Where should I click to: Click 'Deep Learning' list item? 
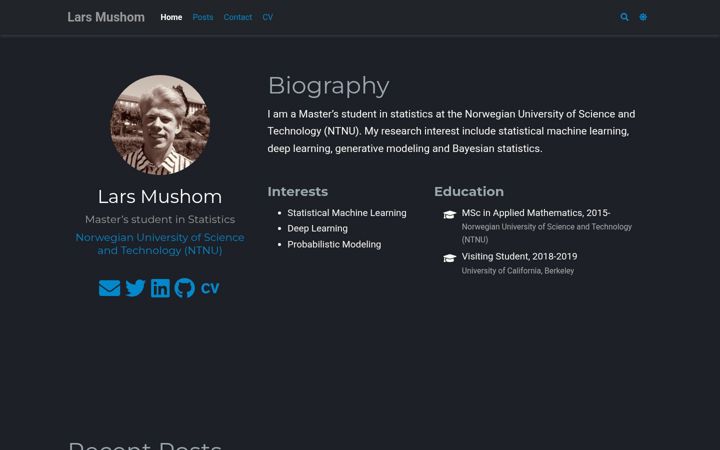tap(317, 229)
